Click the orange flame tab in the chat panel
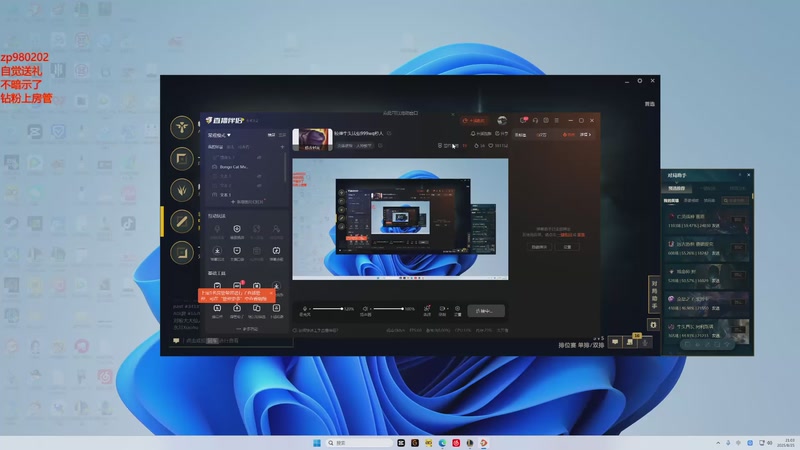The width and height of the screenshot is (800, 450). point(568,135)
